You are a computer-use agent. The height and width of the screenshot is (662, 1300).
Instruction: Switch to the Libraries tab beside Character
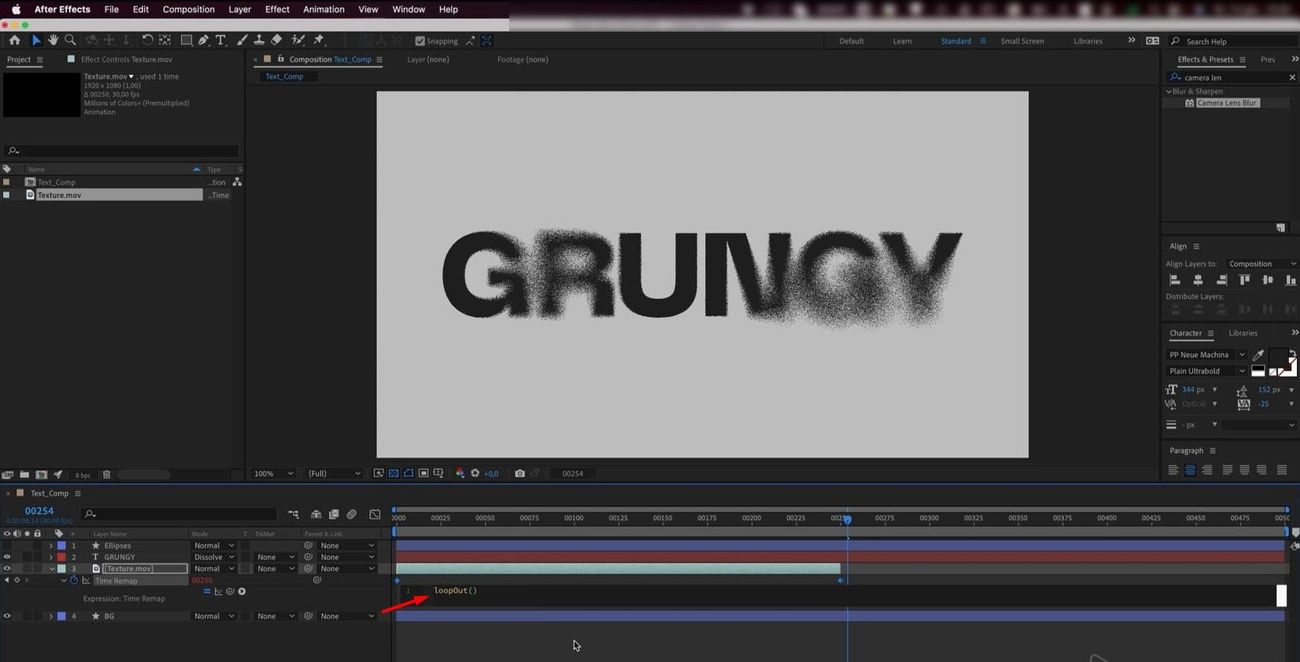click(1243, 333)
